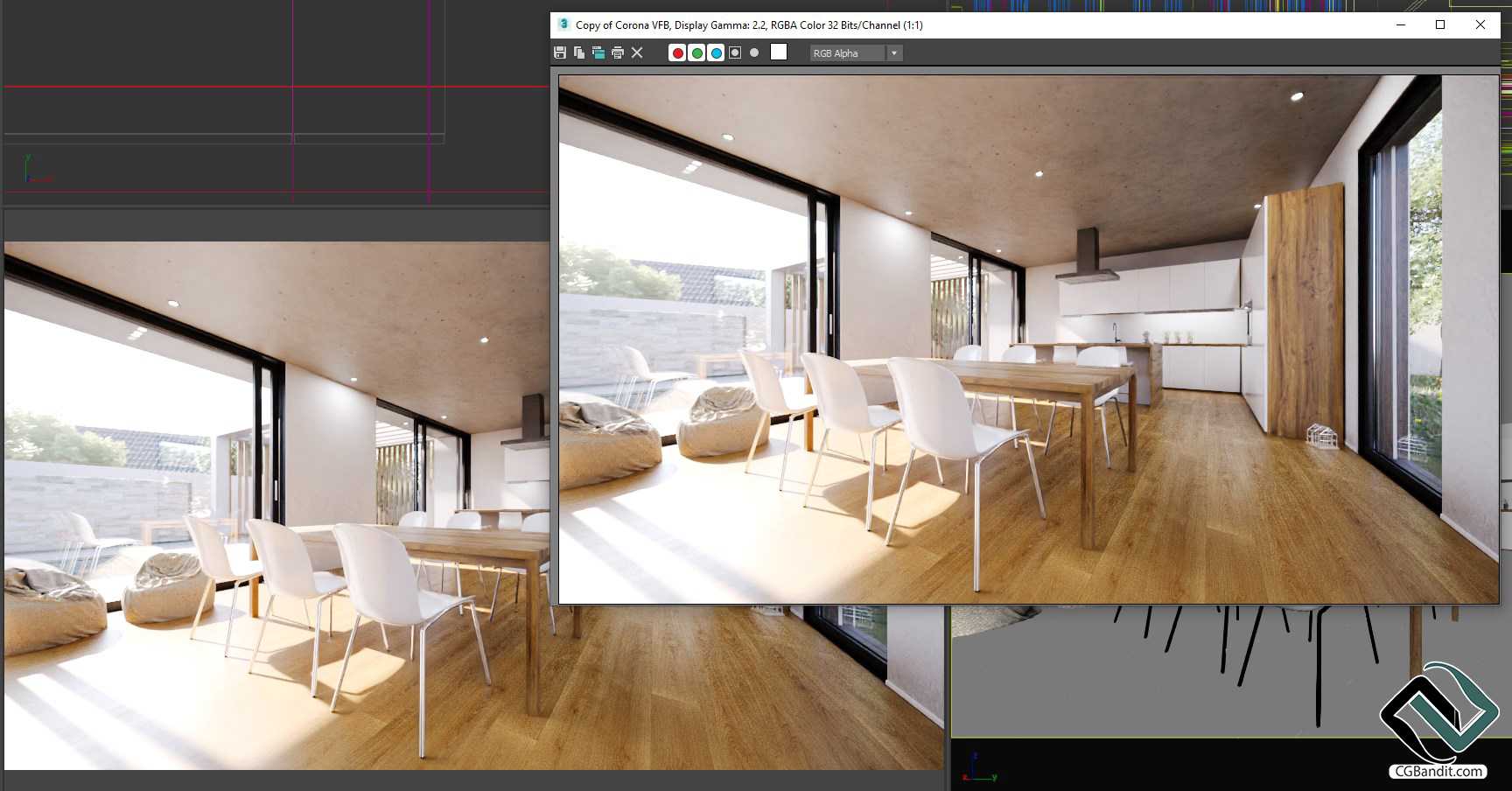Image resolution: width=1512 pixels, height=791 pixels.
Task: Minimize the Corona VFB window
Action: coord(1401,24)
